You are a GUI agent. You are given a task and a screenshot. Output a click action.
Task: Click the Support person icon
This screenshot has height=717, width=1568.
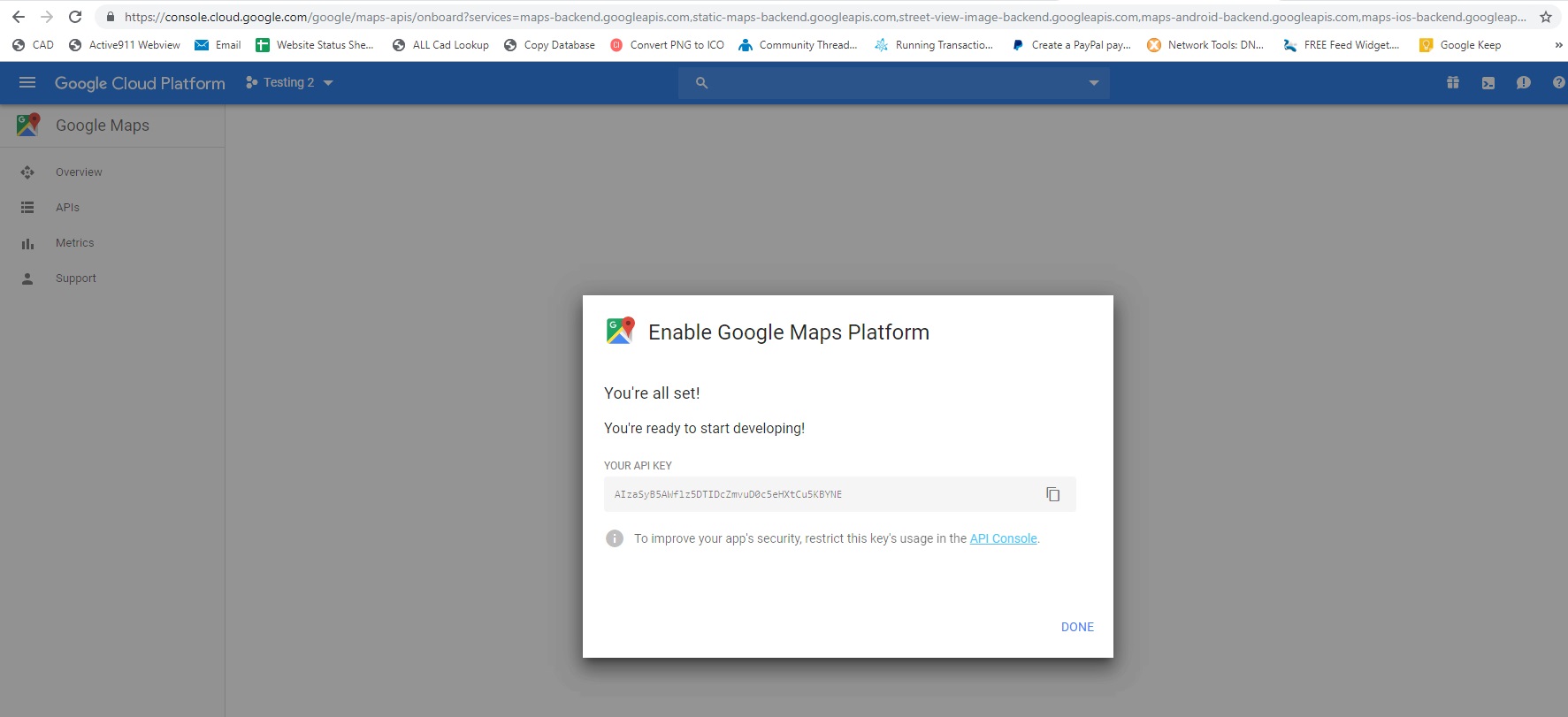(27, 278)
